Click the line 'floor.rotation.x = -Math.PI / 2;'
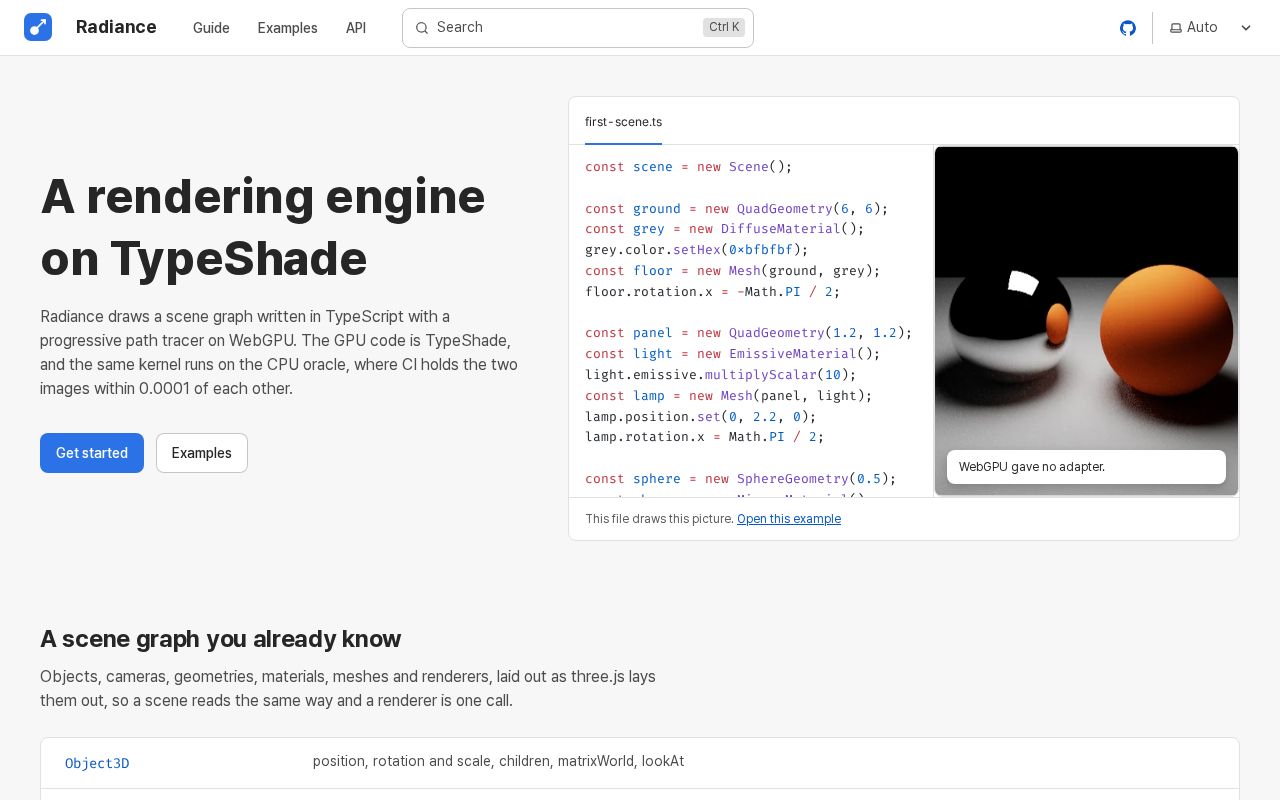1280x800 pixels. coord(713,292)
